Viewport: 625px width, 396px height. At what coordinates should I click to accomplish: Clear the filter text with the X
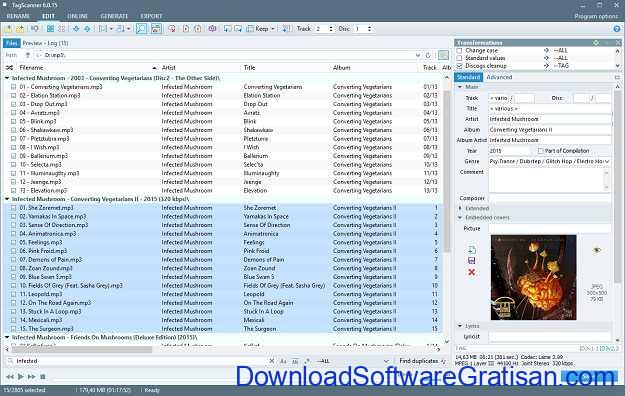click(x=272, y=361)
